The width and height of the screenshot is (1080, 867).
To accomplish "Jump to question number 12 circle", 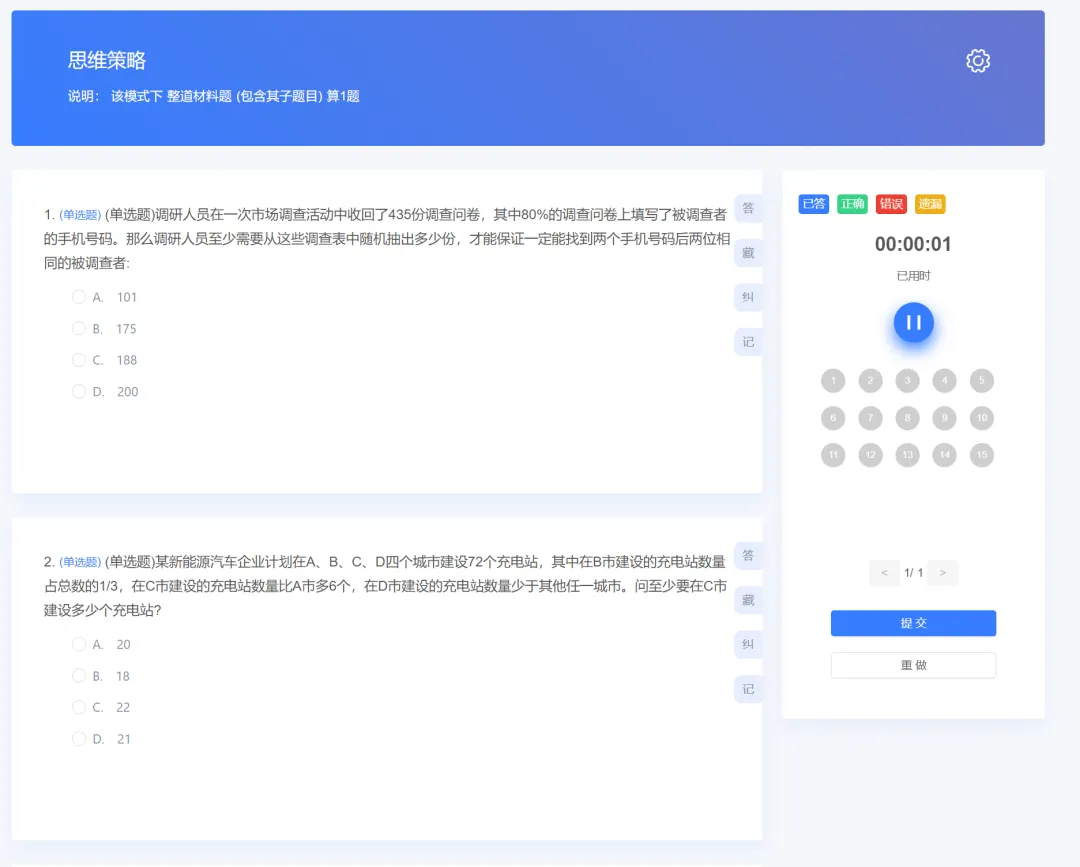I will (870, 455).
